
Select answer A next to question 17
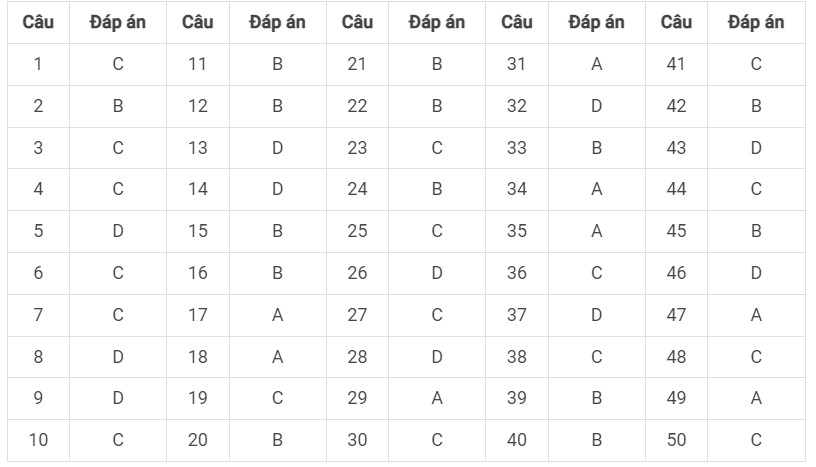(277, 315)
